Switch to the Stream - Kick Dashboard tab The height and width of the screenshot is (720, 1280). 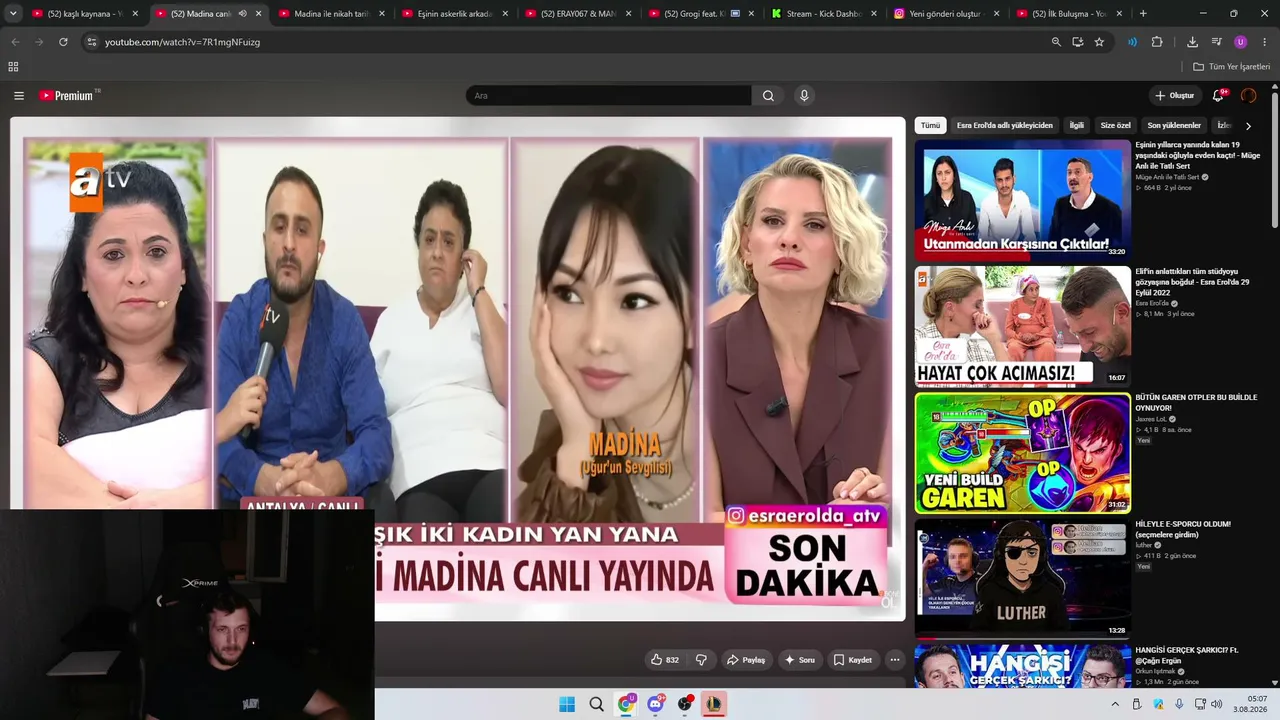pos(826,14)
